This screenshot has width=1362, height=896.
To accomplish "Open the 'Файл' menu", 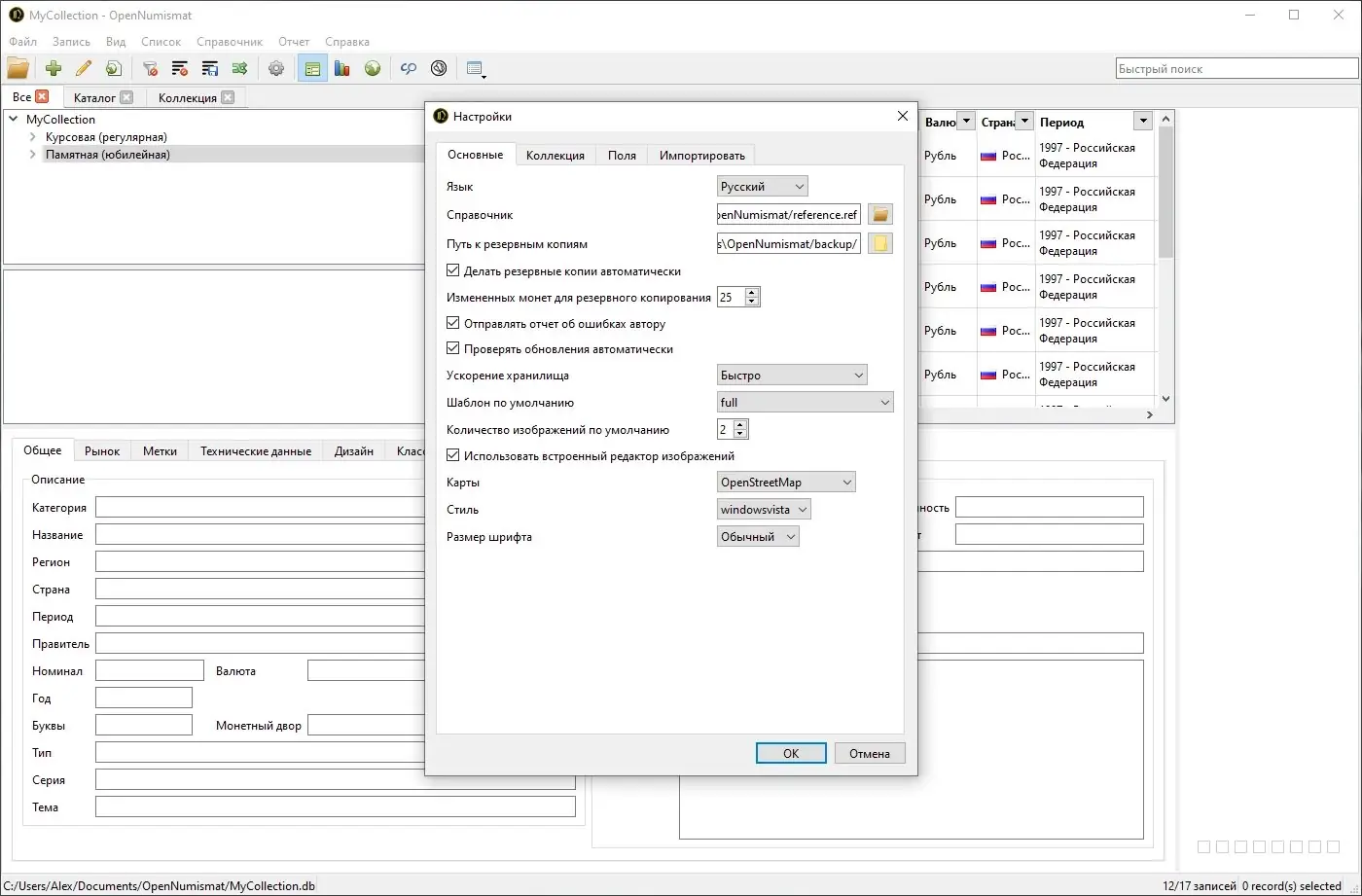I will point(22,42).
